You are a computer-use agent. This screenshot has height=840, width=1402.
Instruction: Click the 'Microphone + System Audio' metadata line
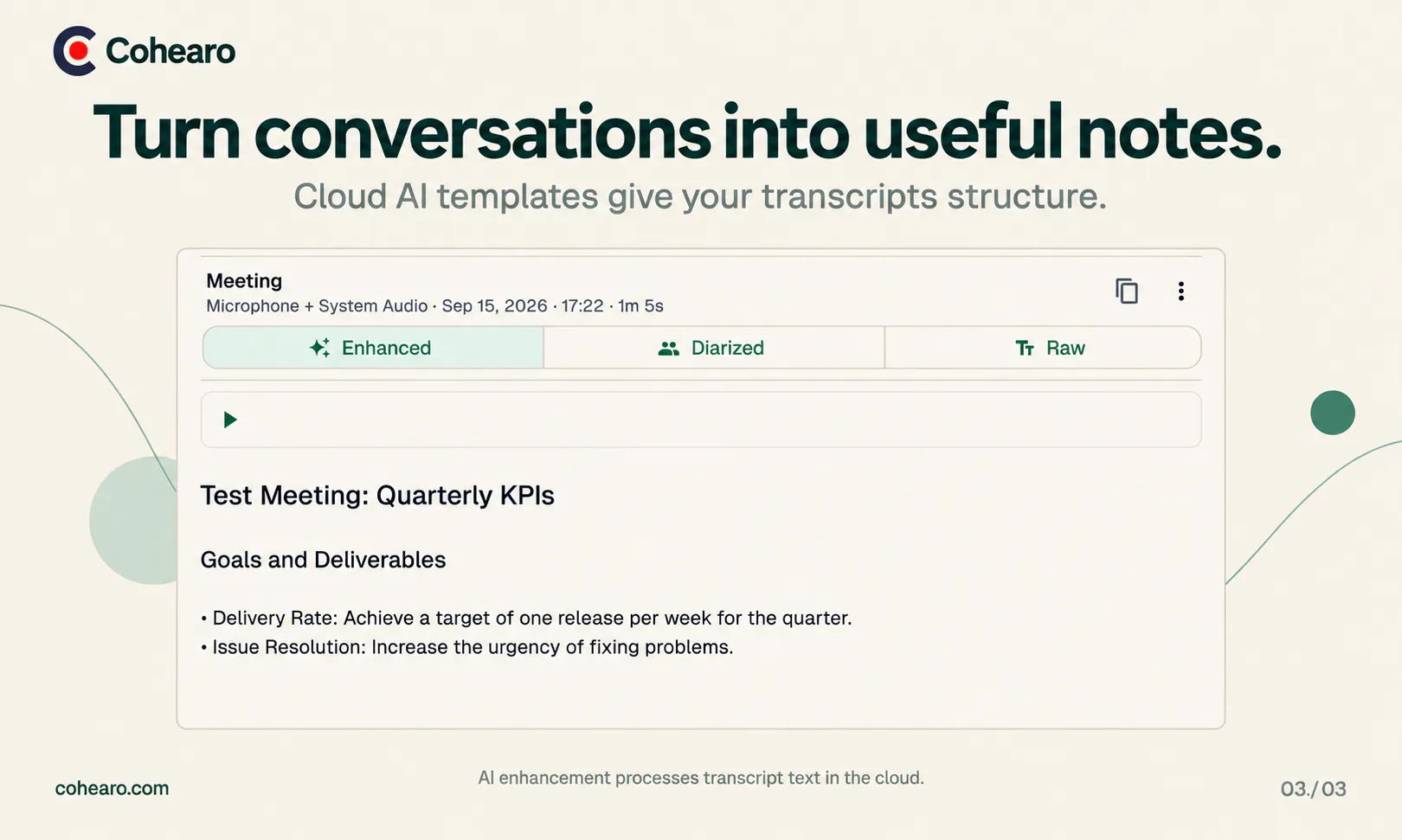pos(434,306)
